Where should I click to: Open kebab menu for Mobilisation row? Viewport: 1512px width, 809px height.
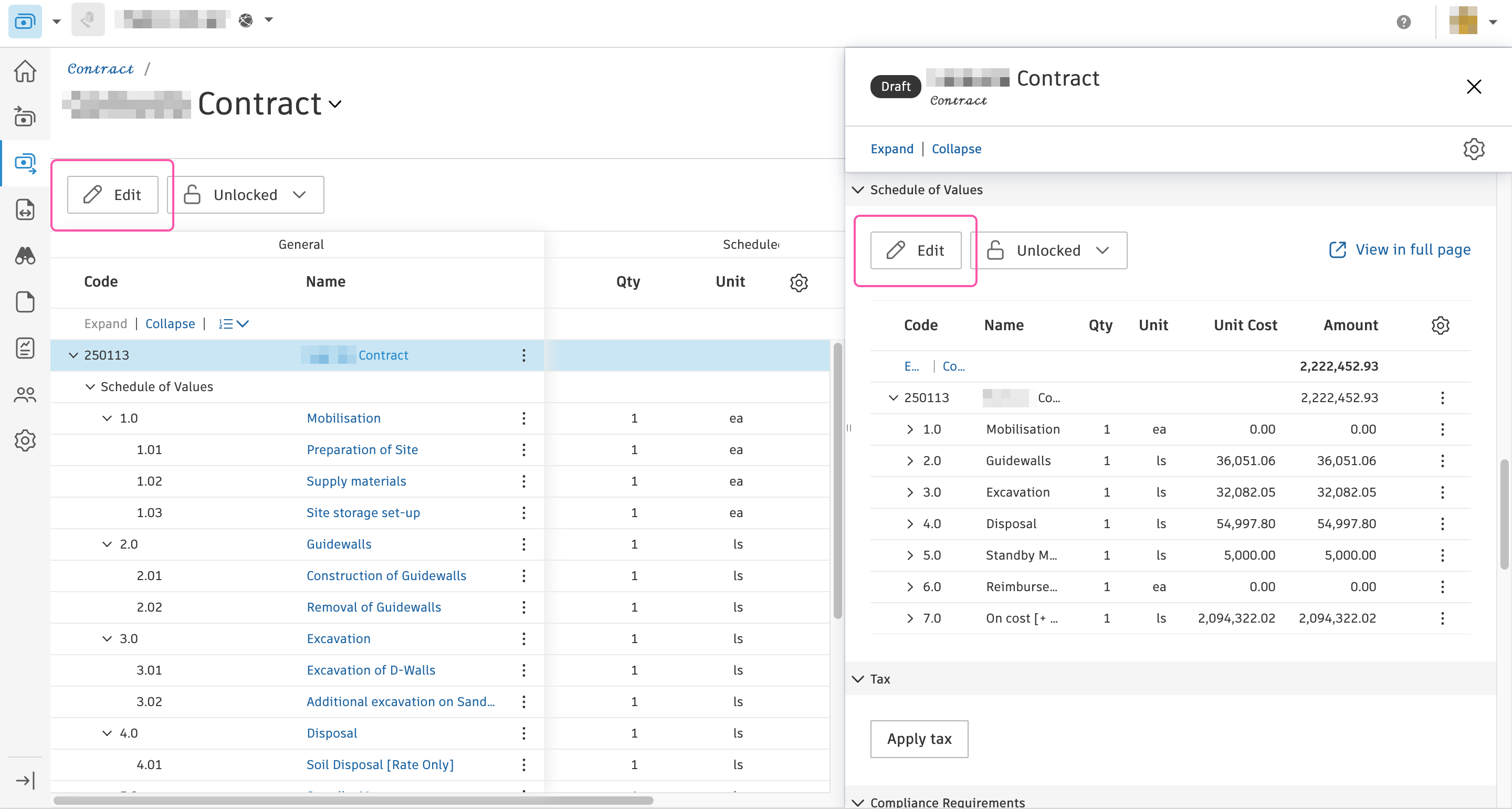(x=523, y=418)
